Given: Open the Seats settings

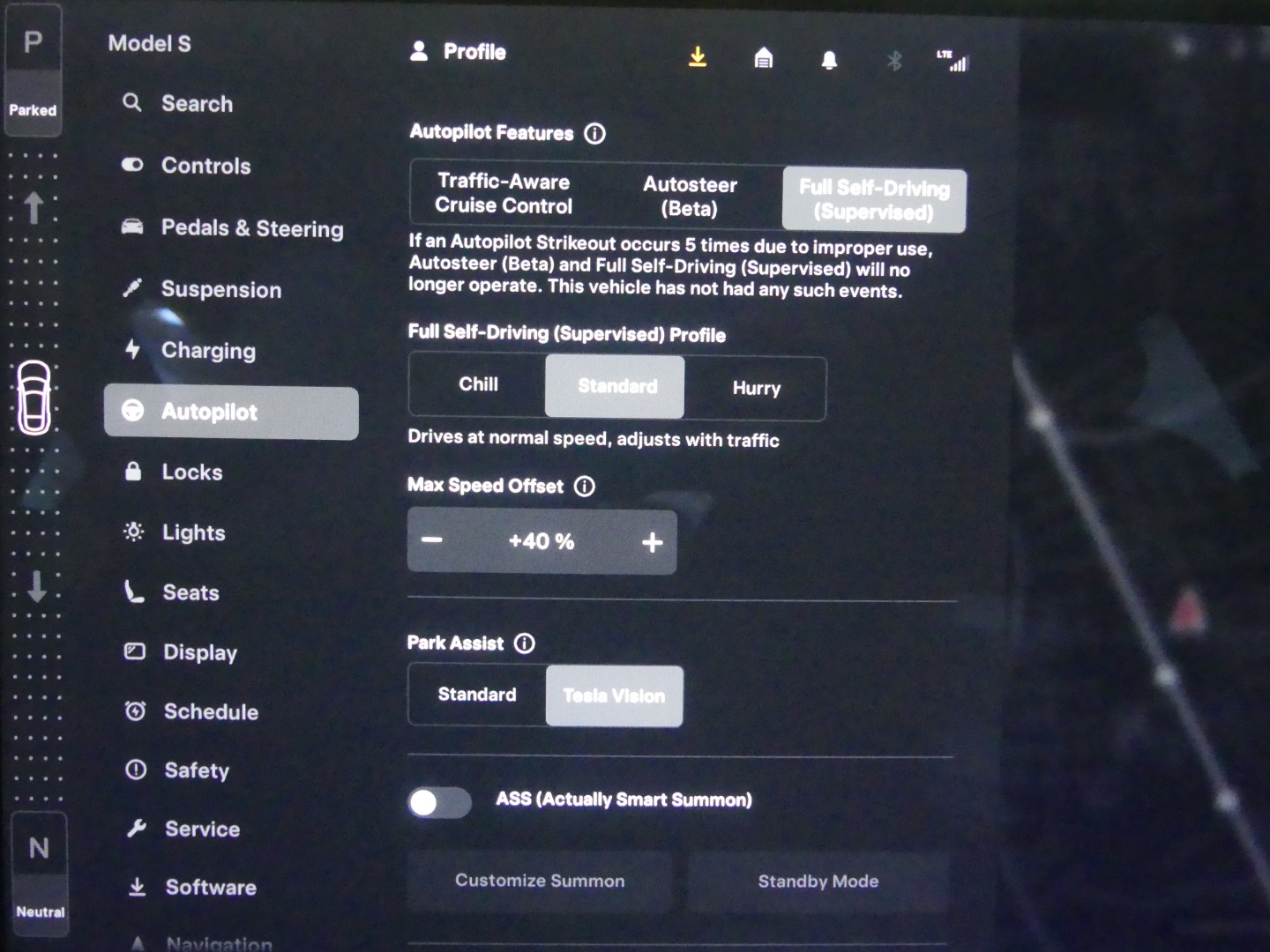Looking at the screenshot, I should (172, 592).
